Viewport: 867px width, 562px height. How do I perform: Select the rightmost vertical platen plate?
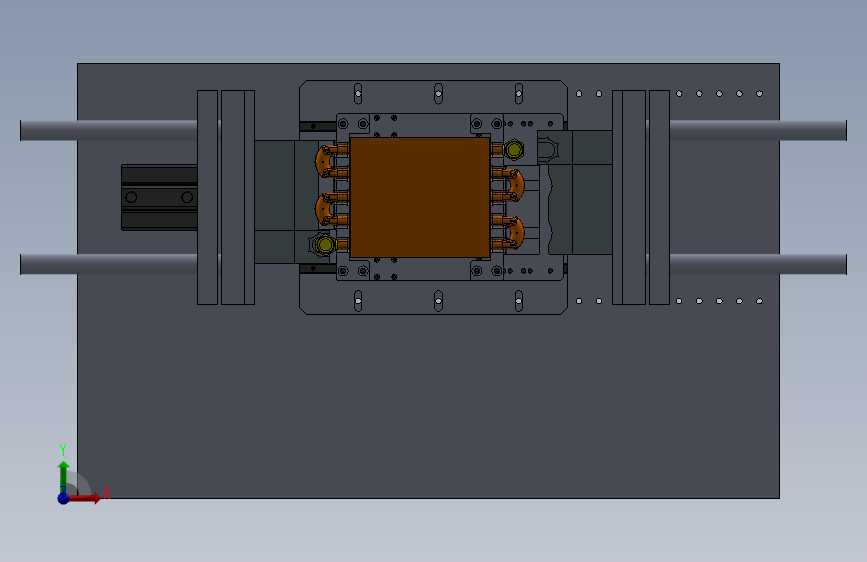click(x=660, y=197)
